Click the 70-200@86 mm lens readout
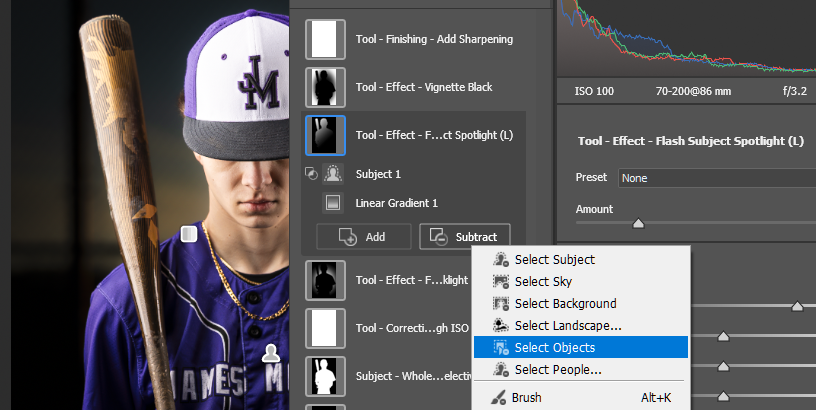The width and height of the screenshot is (816, 410). (693, 91)
